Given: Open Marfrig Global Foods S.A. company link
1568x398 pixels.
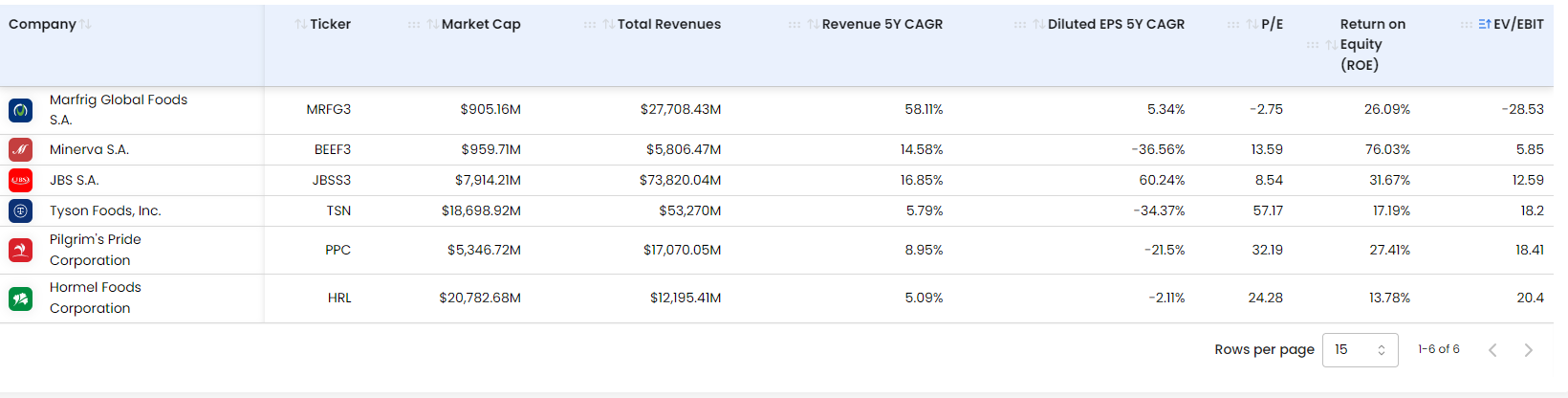Looking at the screenshot, I should click(x=119, y=110).
